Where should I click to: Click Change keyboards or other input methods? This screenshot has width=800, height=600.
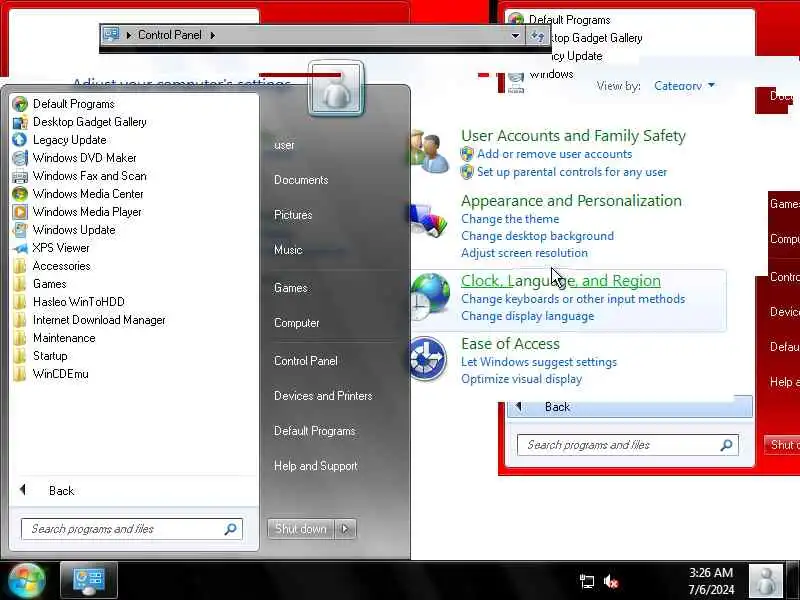[573, 299]
